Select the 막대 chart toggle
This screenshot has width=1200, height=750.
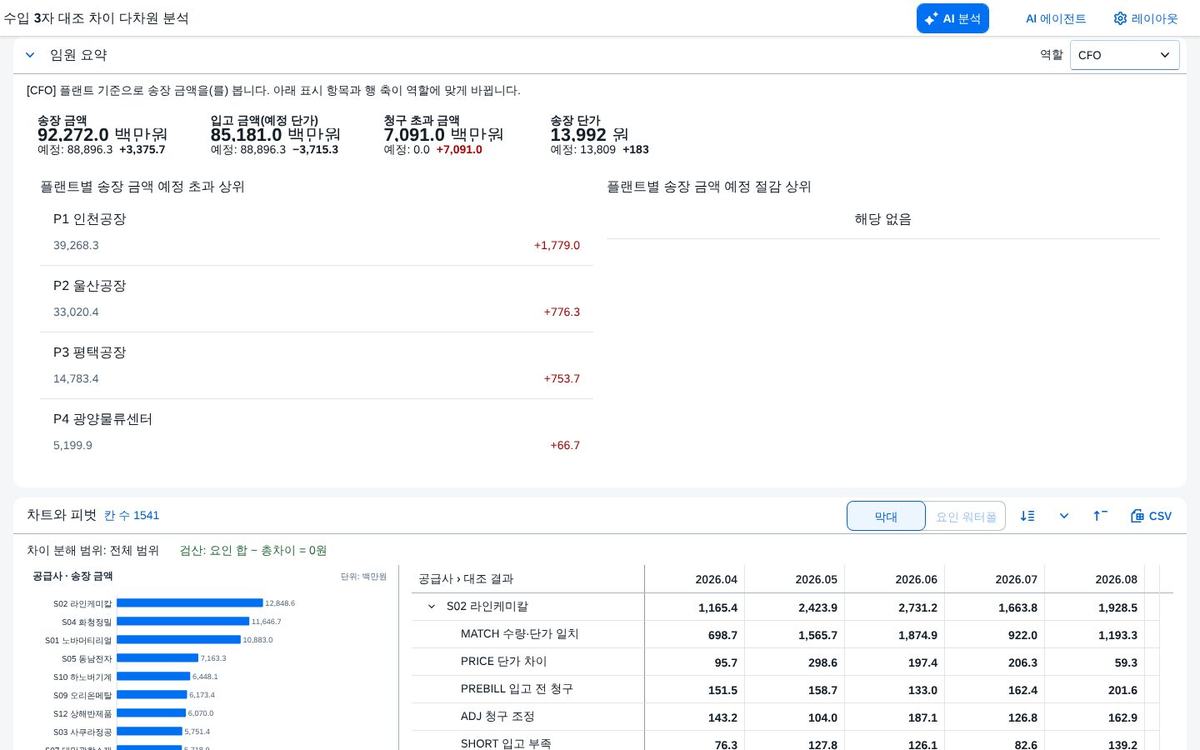886,516
